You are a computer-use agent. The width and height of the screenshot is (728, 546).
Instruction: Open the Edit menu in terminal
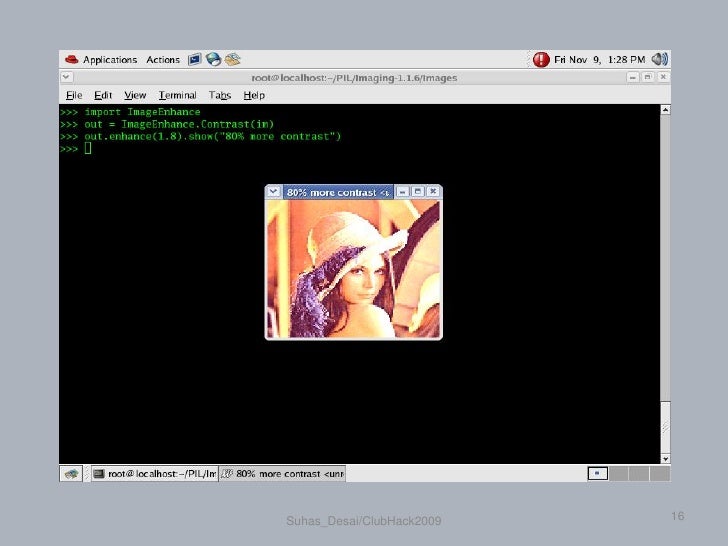click(103, 95)
